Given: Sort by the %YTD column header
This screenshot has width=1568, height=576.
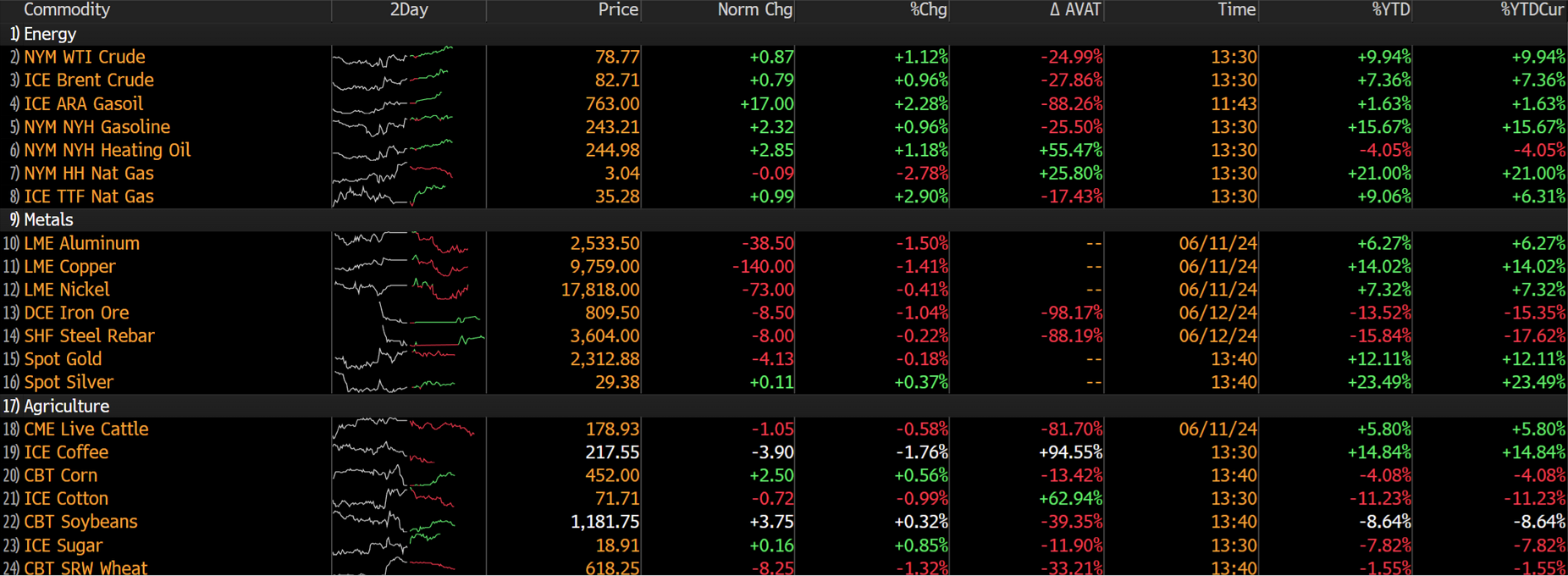Looking at the screenshot, I should click(x=1391, y=10).
